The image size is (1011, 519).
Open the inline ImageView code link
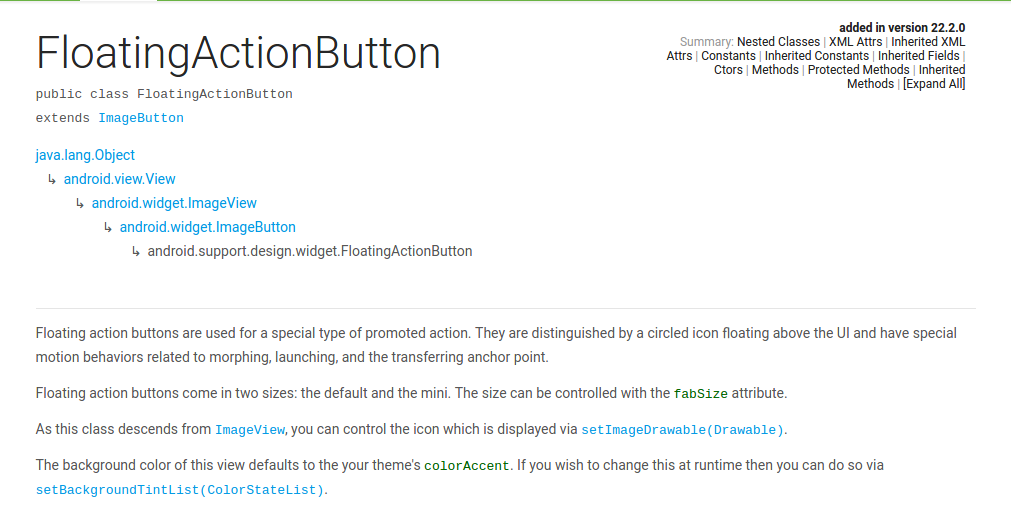250,430
